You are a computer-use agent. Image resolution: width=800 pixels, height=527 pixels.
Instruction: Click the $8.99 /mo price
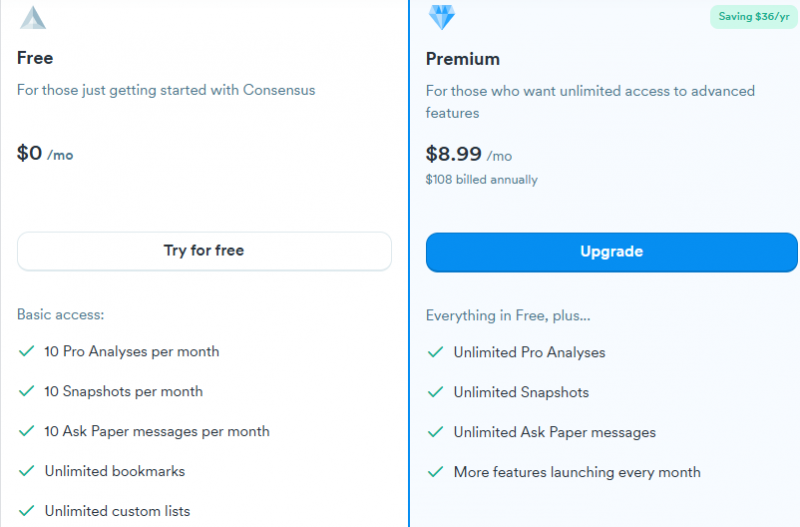(x=469, y=154)
